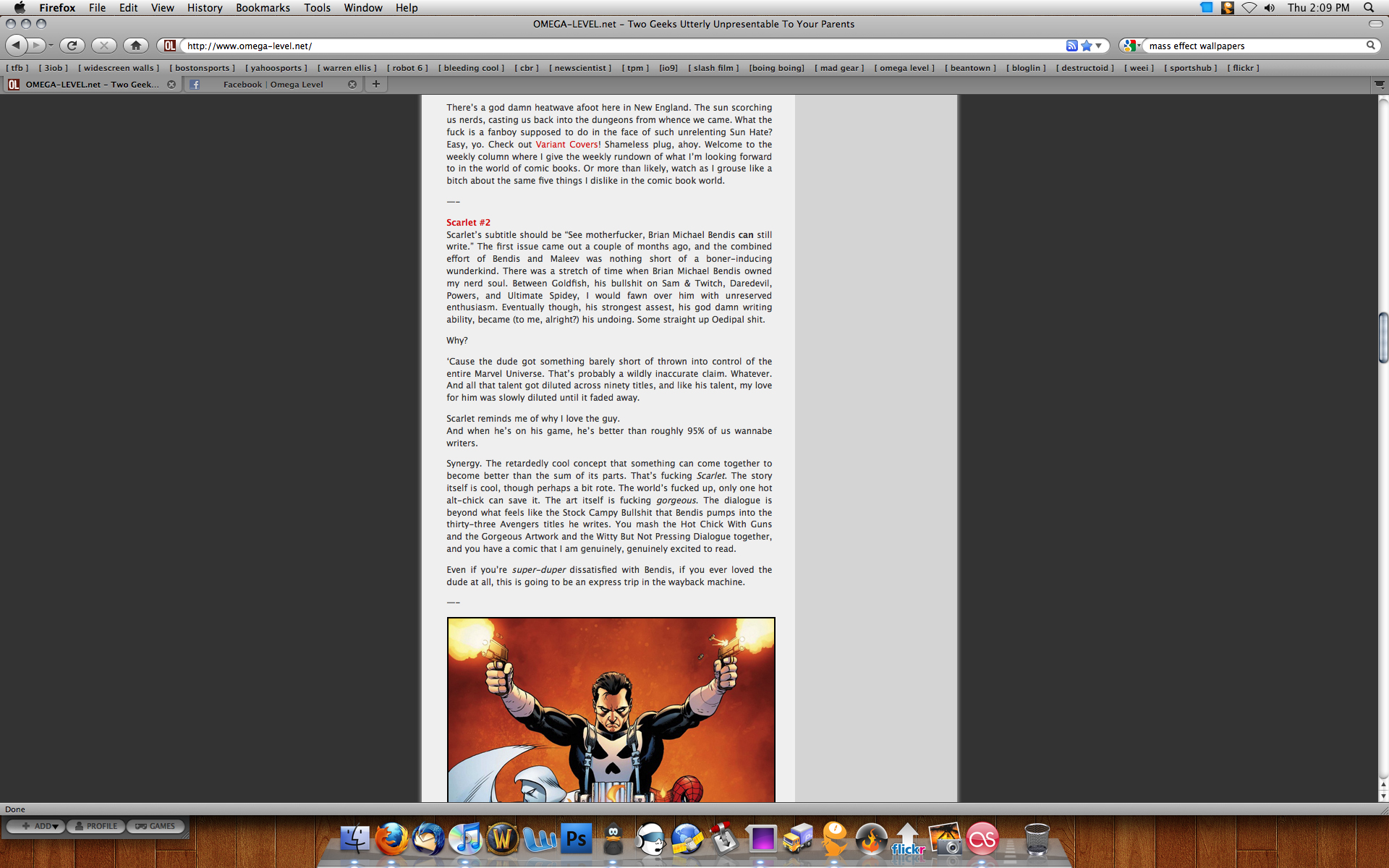Screen dimensions: 1389x868
Task: Open Firefox from the dock
Action: pos(391,839)
